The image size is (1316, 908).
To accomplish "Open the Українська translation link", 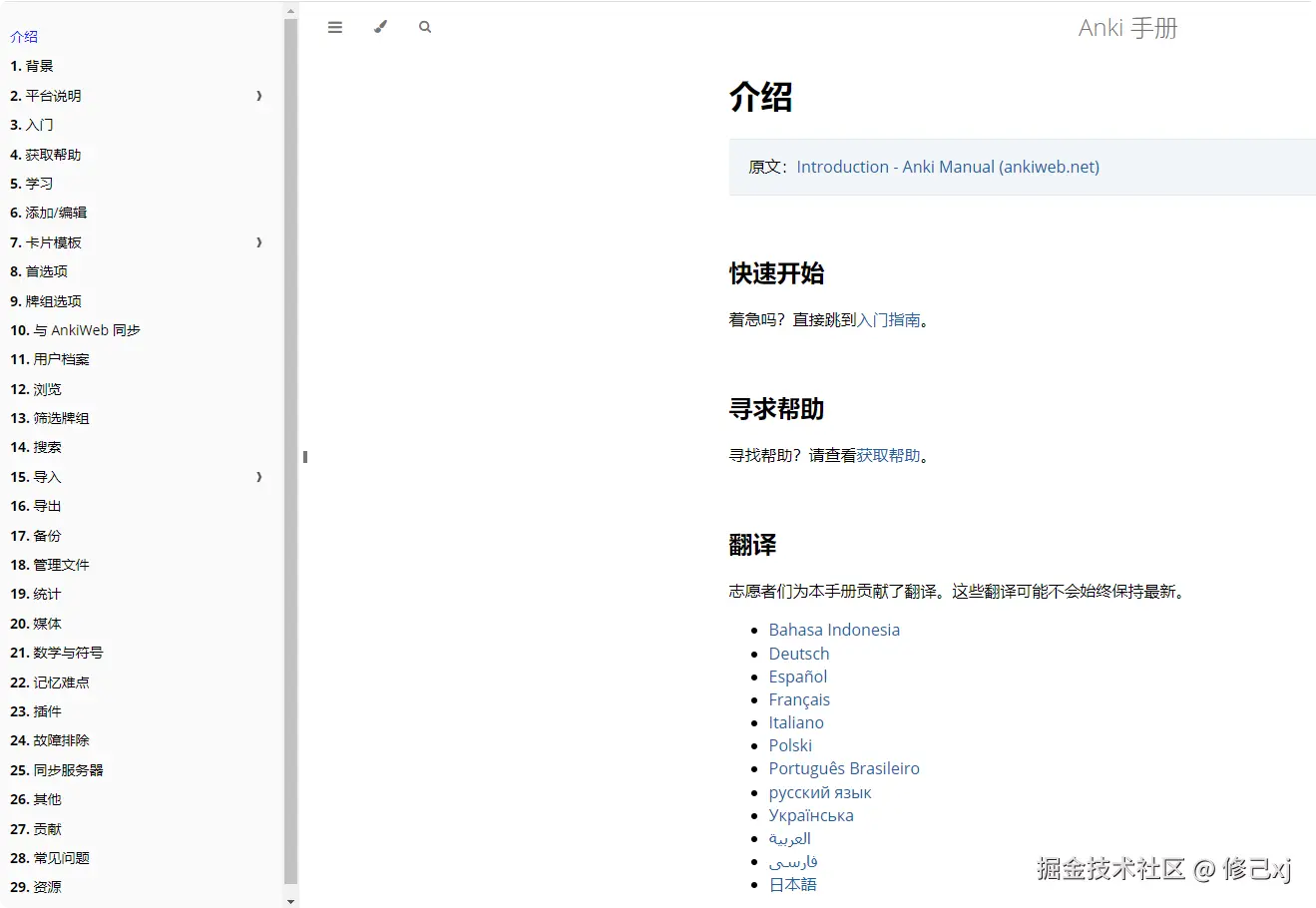I will 811,815.
